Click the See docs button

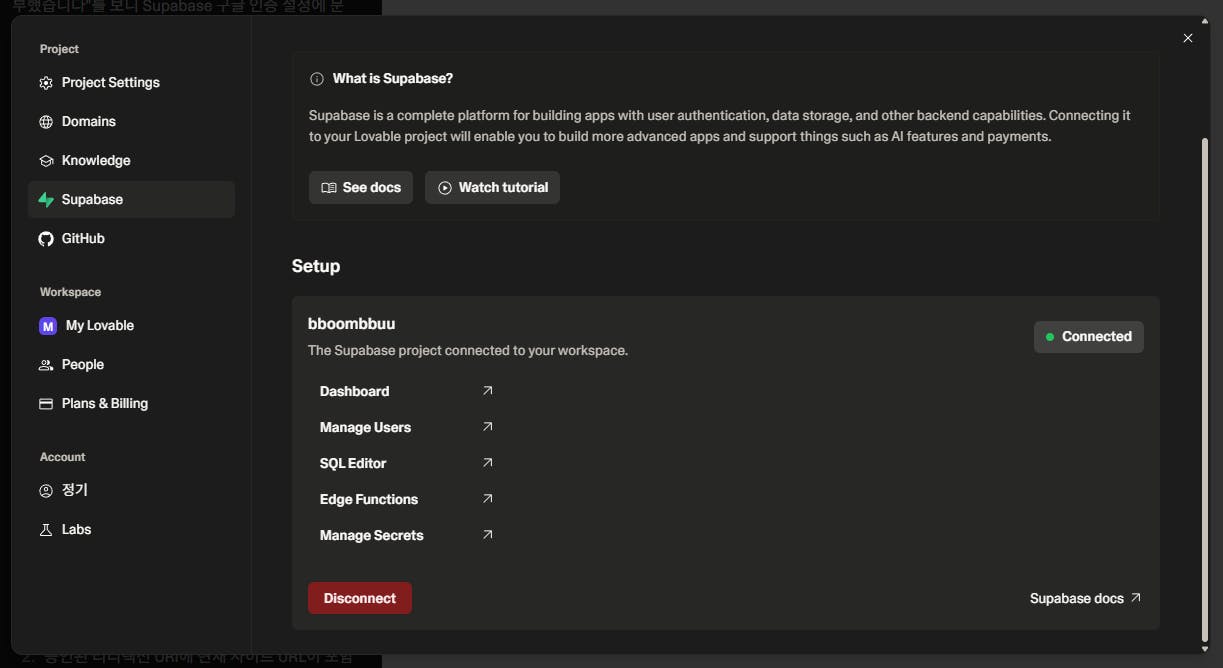361,188
